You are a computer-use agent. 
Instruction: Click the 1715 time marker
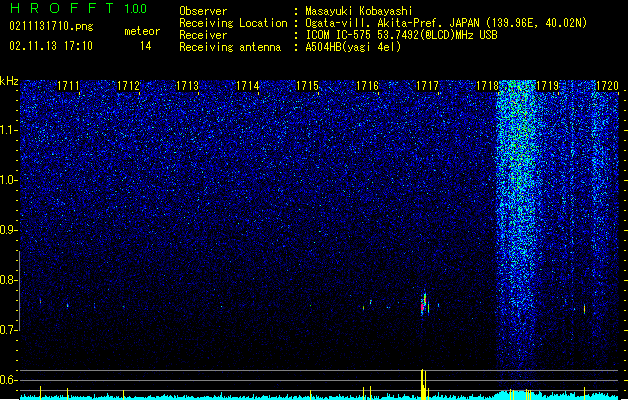[x=307, y=86]
